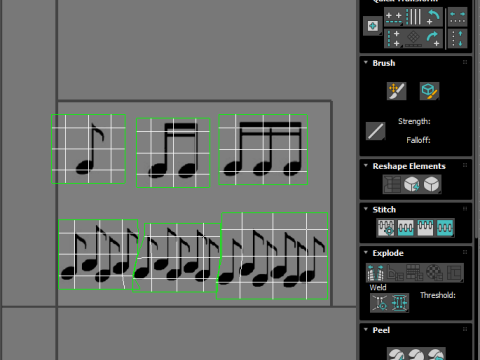Viewport: 480px width, 360px height.
Task: Click the Brush rollout grip handle
Action: [x=465, y=62]
